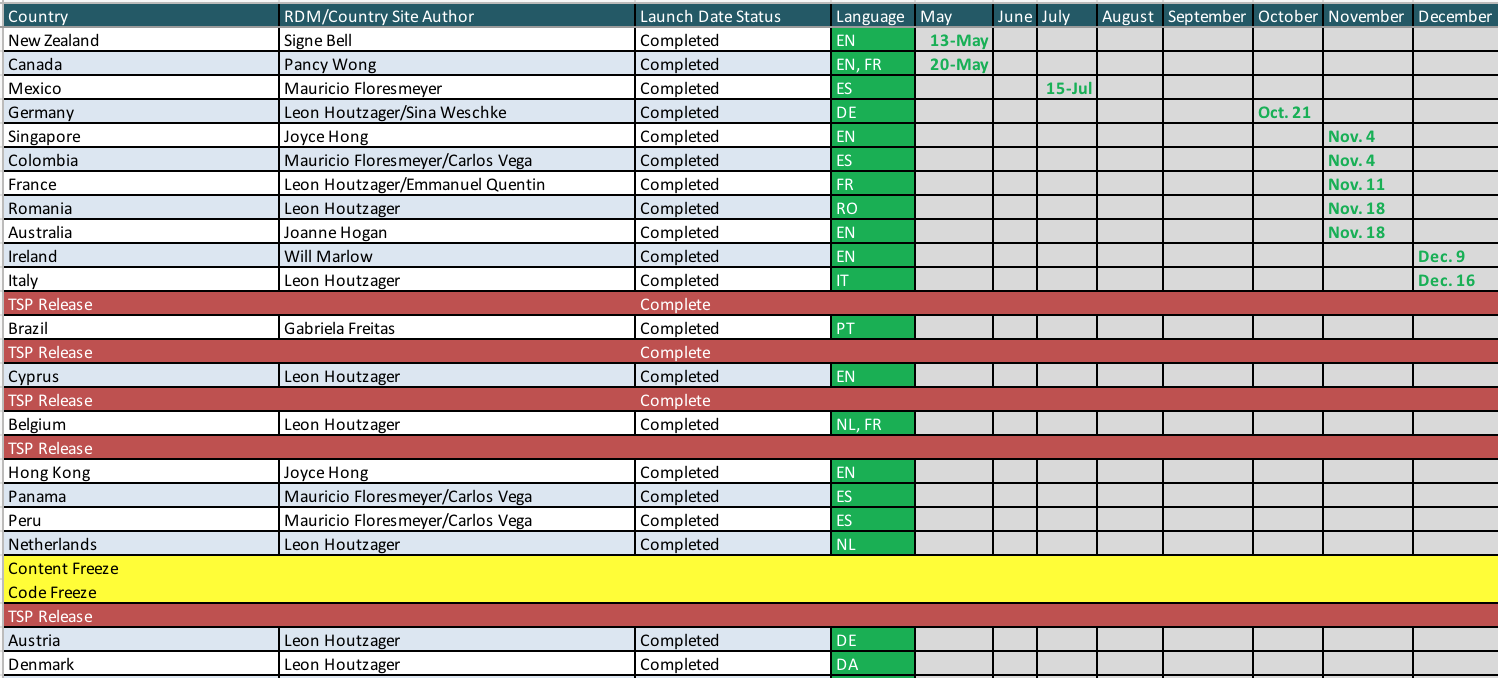Select Pancy Wong in the author column
This screenshot has width=1498, height=678.
point(320,64)
